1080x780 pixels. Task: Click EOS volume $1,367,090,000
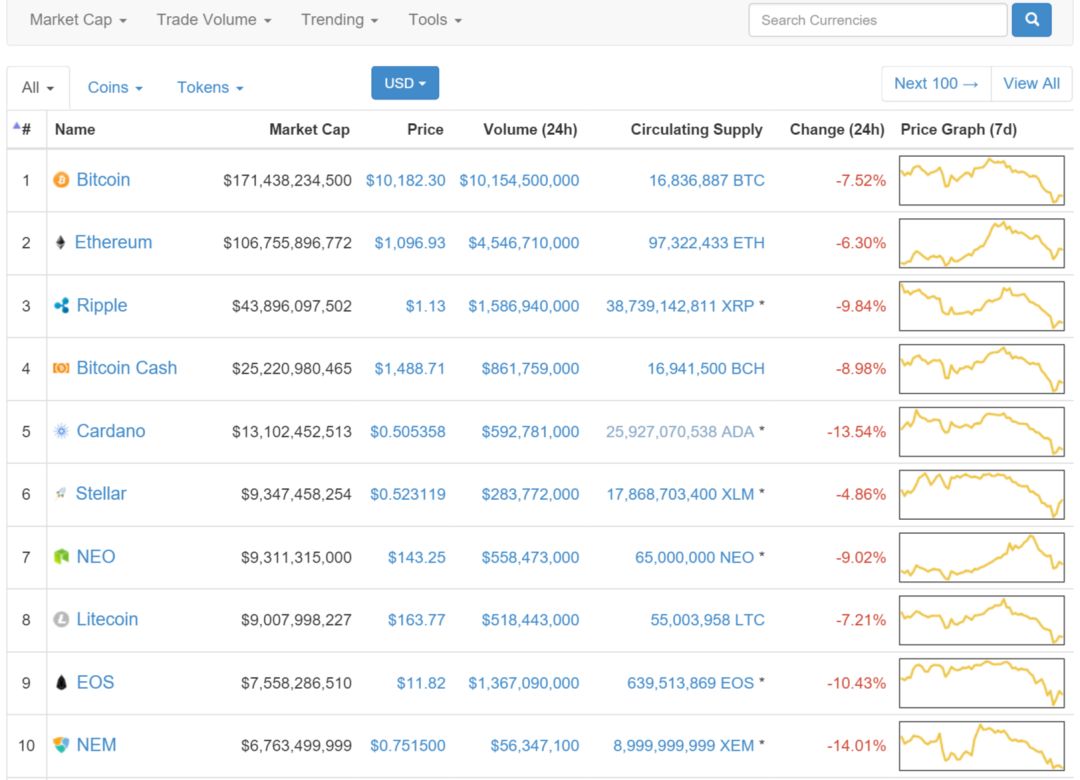click(x=523, y=683)
